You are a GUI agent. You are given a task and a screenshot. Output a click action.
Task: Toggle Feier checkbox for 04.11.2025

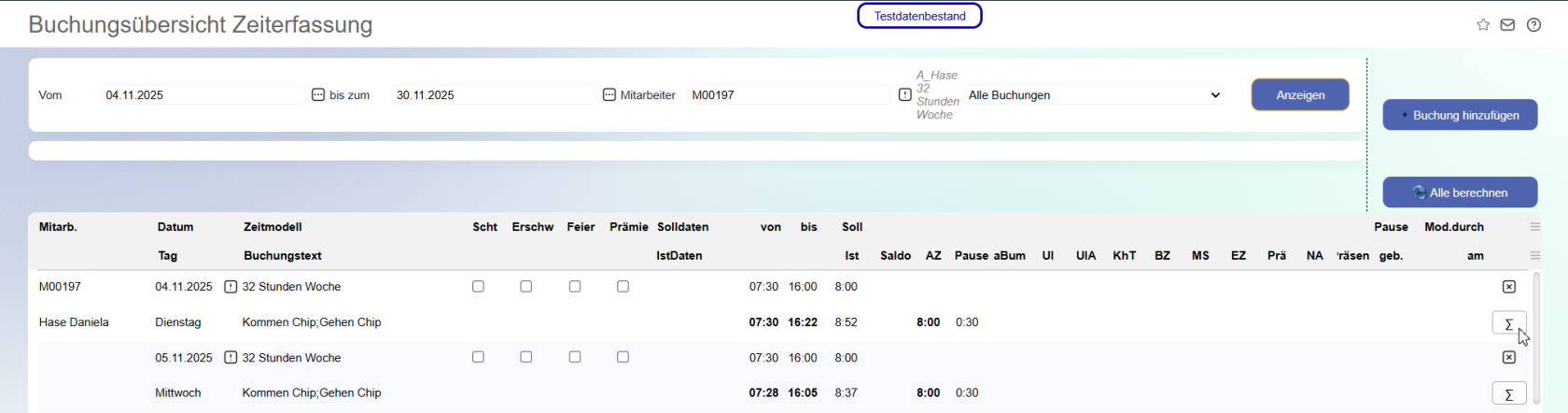pyautogui.click(x=575, y=287)
